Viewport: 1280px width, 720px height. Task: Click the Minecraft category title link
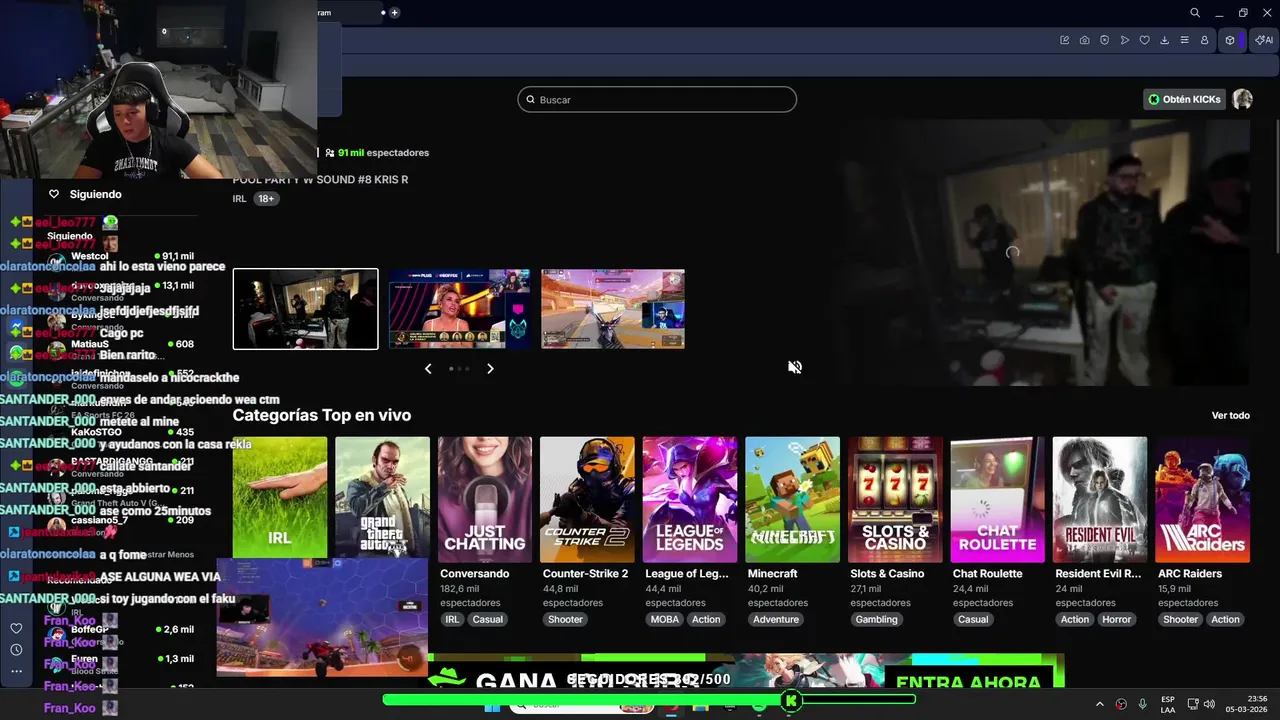[x=772, y=574]
